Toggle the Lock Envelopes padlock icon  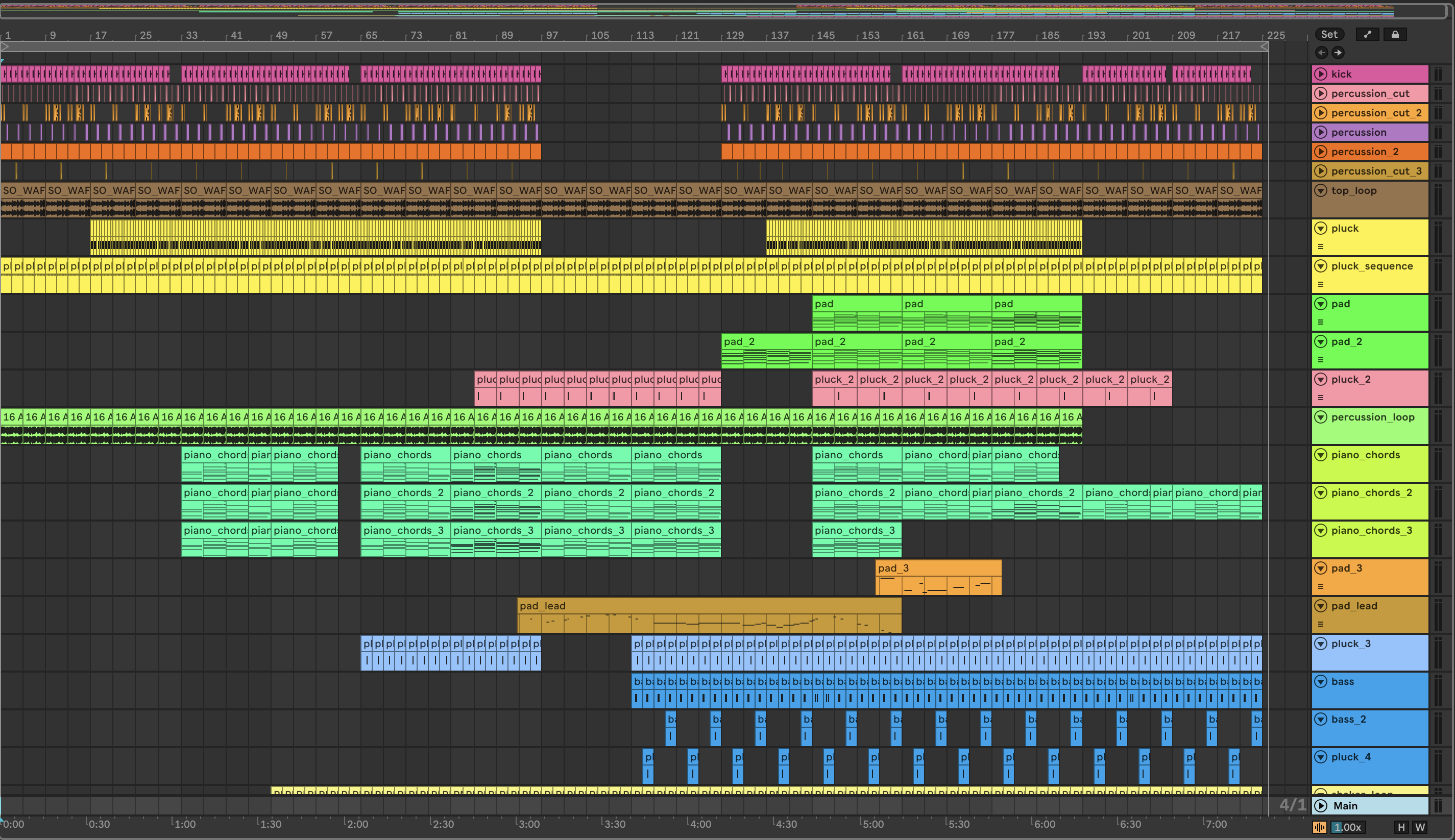tap(1395, 35)
